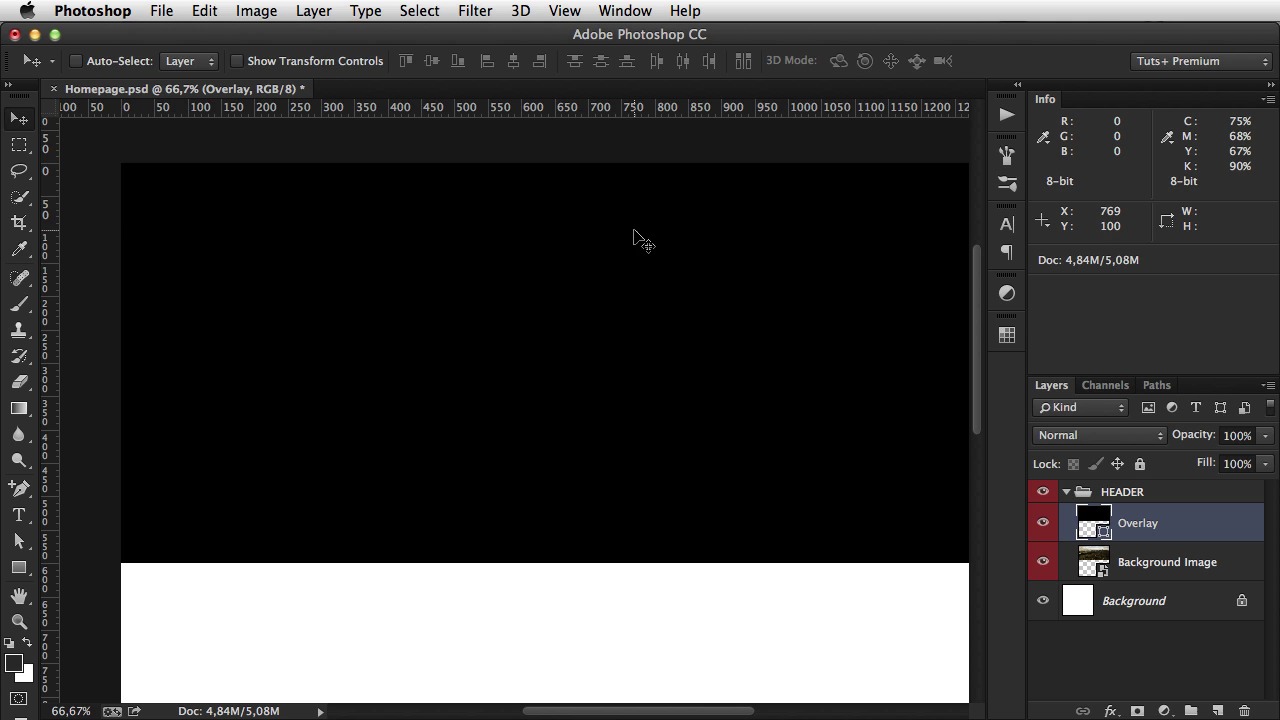Click the foreground color swatch
Image resolution: width=1280 pixels, height=720 pixels.
pyautogui.click(x=14, y=664)
